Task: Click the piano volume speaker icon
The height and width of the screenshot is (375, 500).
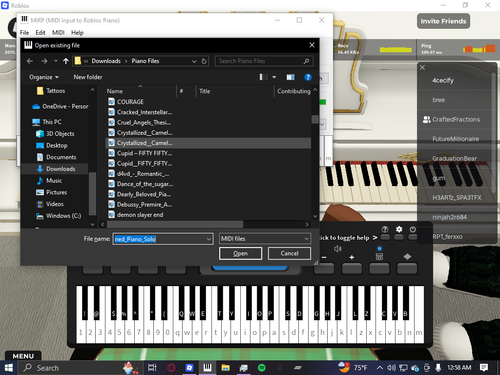Action: (x=338, y=249)
